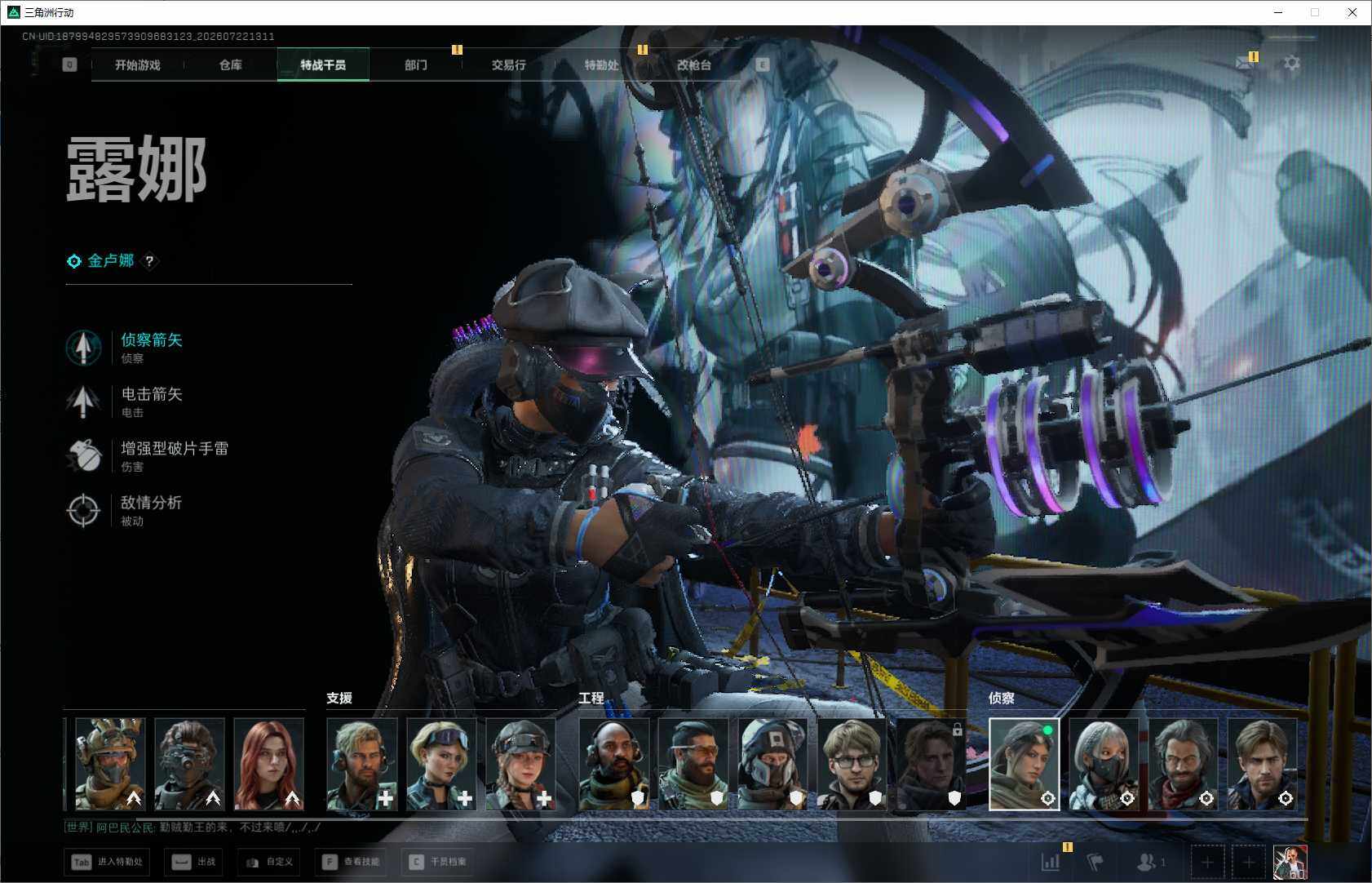Image resolution: width=1372 pixels, height=883 pixels.
Task: Open the statistics bar chart icon
Action: 1051,862
